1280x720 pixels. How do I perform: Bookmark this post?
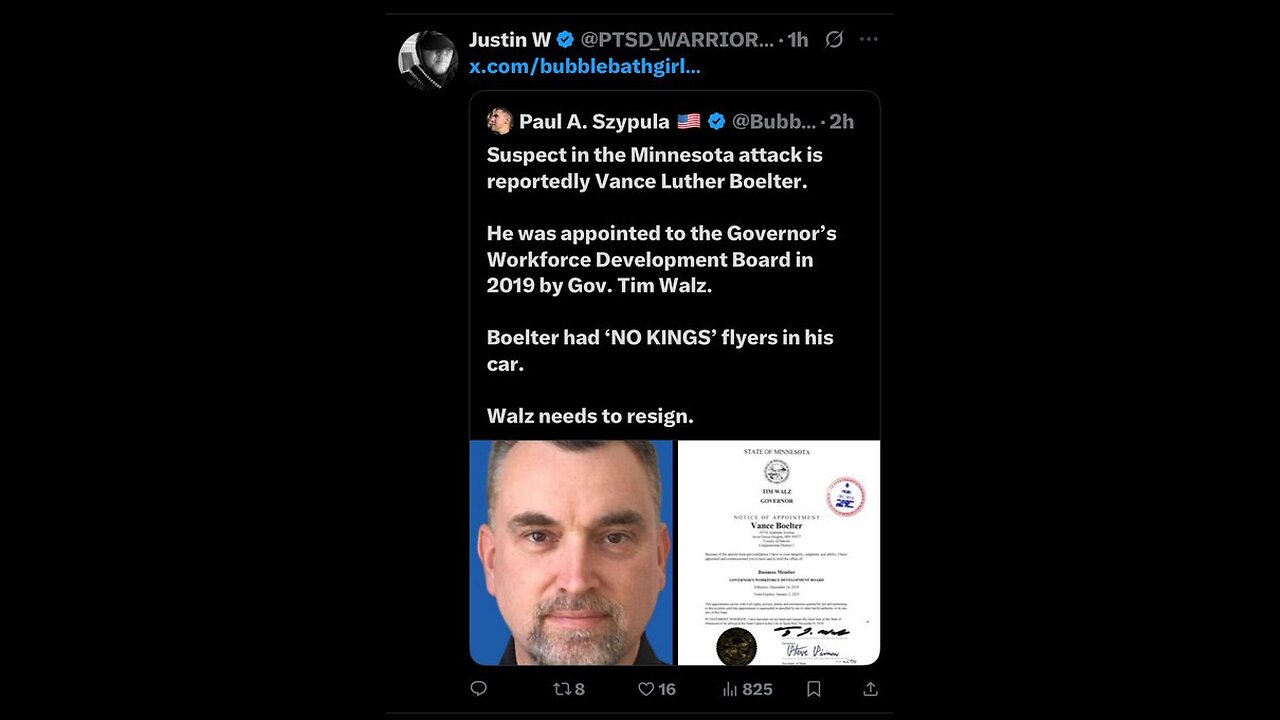[814, 689]
